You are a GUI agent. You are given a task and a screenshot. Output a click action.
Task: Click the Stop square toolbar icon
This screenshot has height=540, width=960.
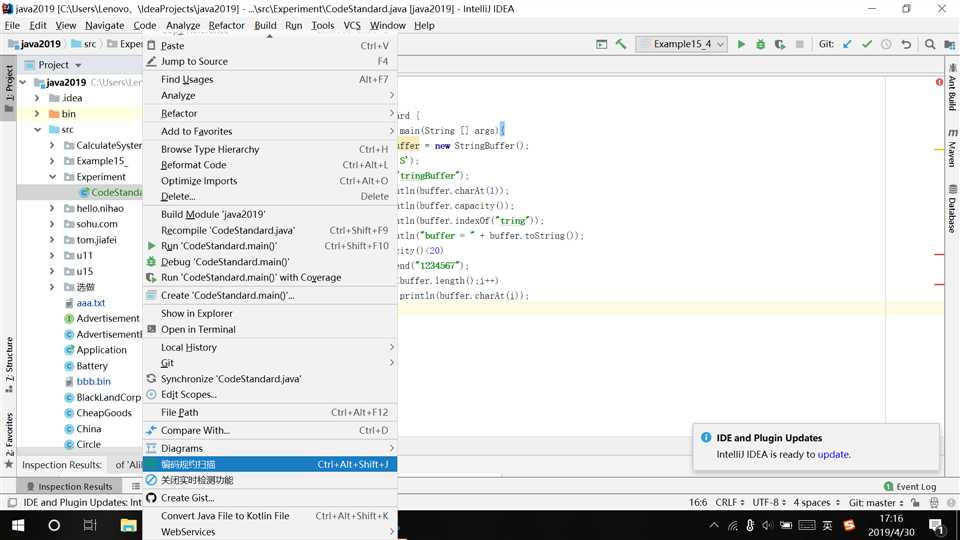point(799,44)
